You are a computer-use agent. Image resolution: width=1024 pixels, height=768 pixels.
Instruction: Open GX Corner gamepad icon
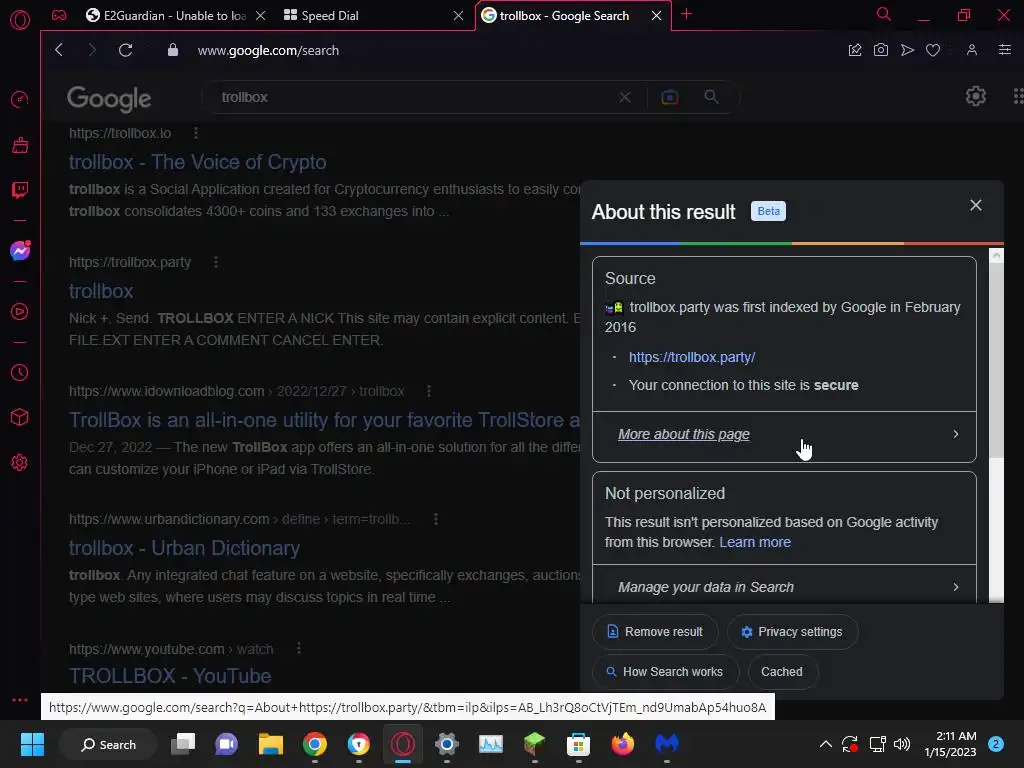59,16
